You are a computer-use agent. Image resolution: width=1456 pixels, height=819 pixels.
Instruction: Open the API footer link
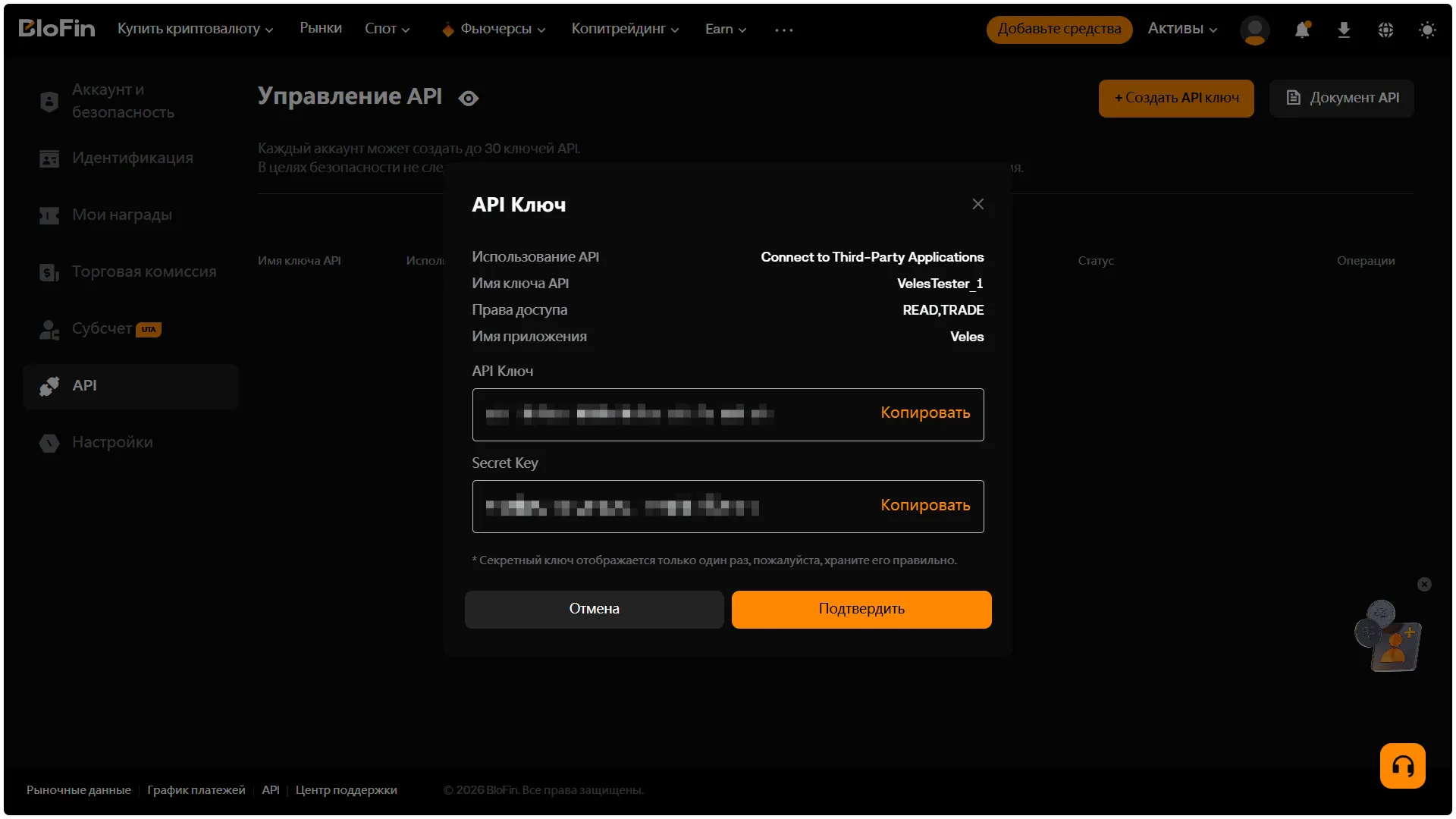click(271, 790)
